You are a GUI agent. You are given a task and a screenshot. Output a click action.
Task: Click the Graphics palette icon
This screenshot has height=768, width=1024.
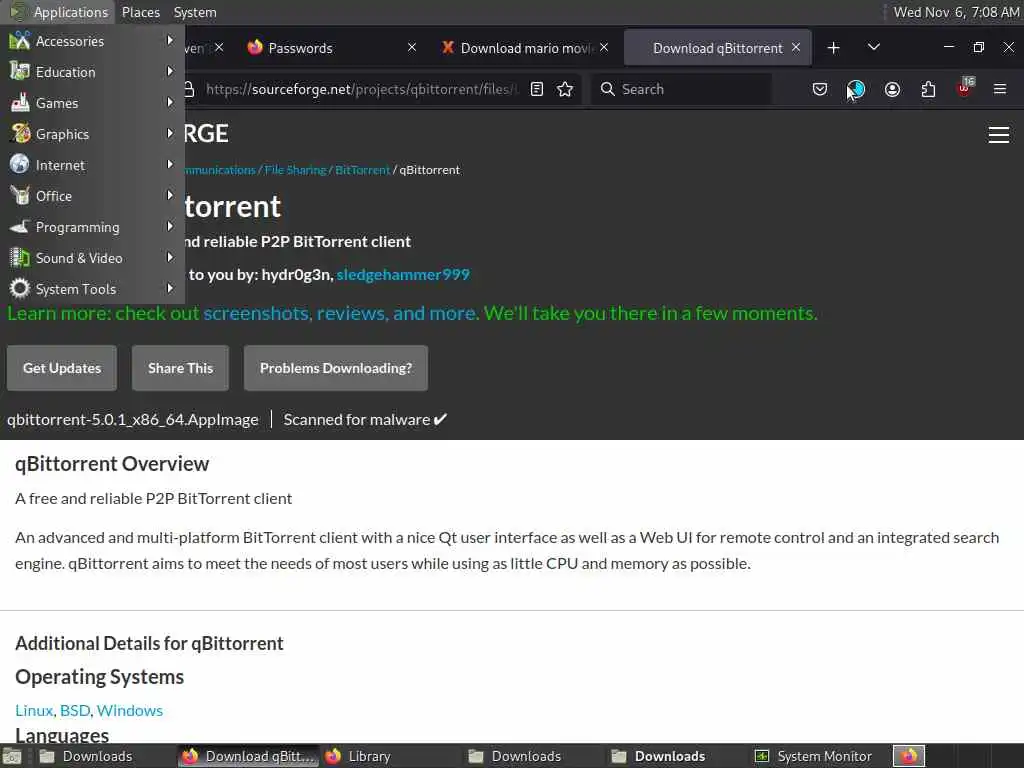click(20, 133)
